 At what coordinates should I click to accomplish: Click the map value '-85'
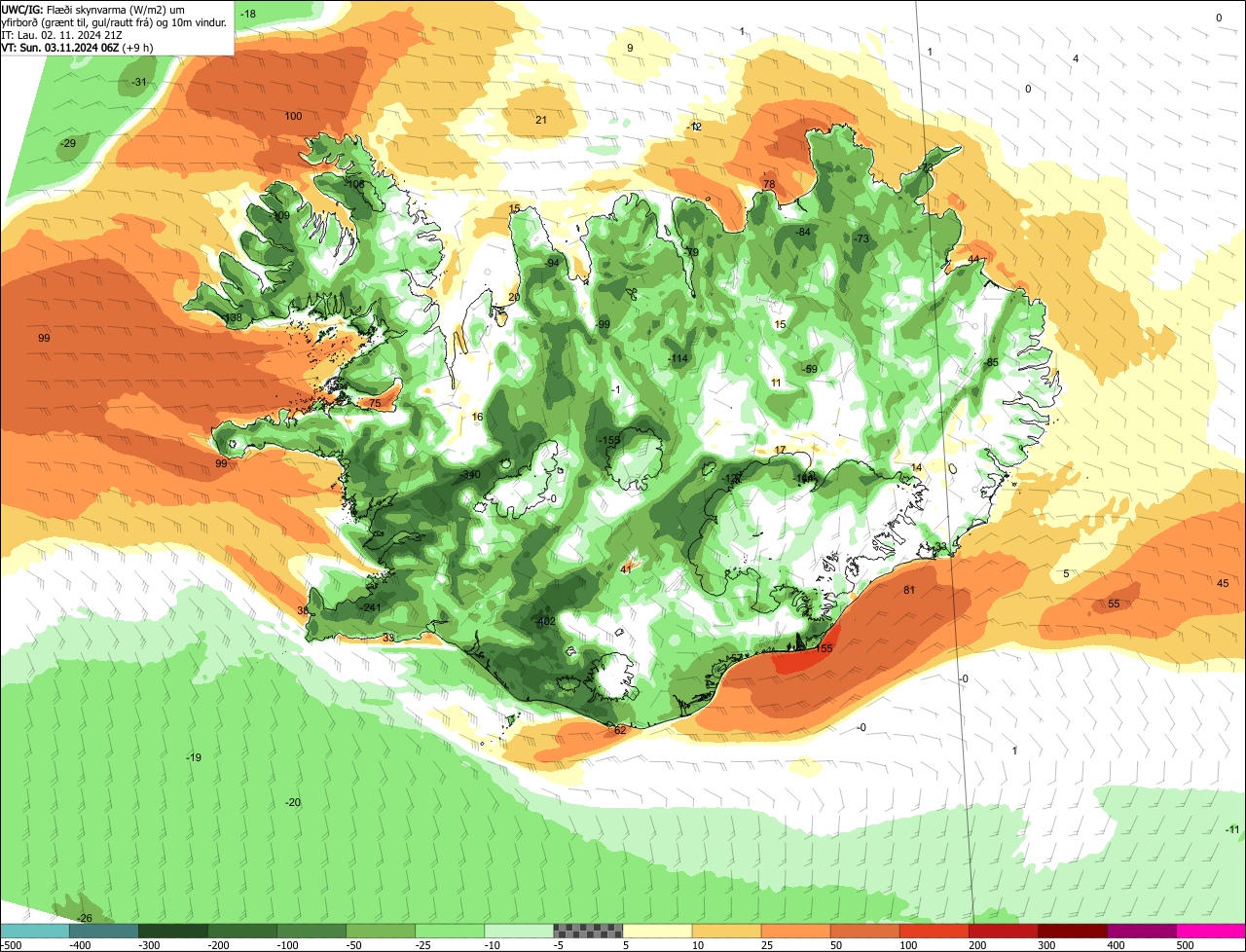coord(992,363)
